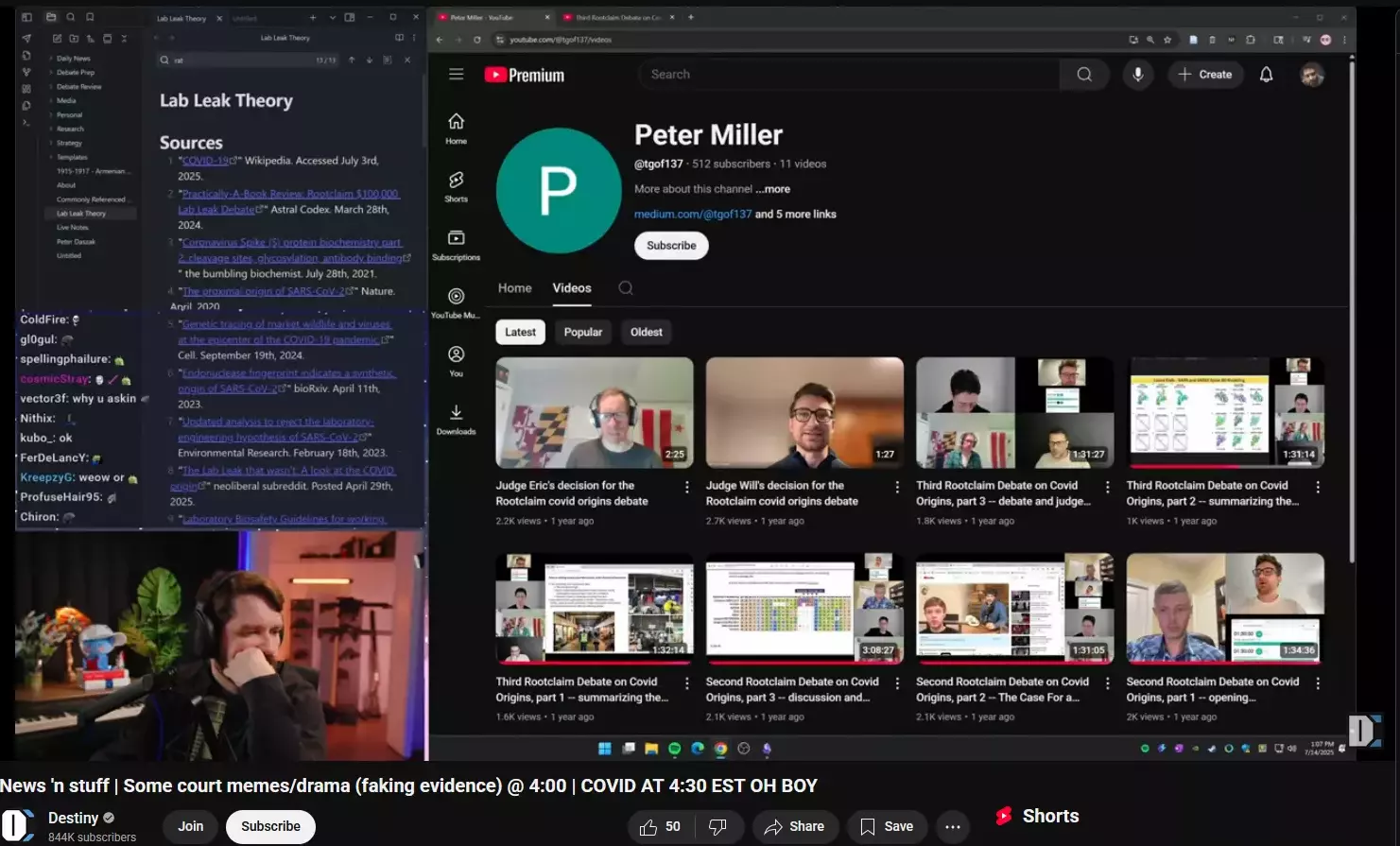This screenshot has width=1400, height=846.
Task: Toggle Obsidian left sidebar
Action: 26,17
